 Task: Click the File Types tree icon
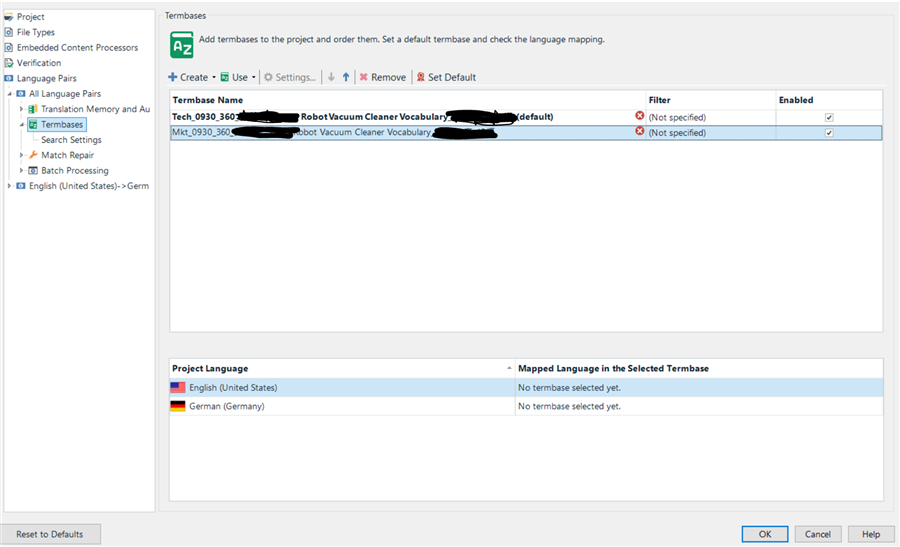point(9,32)
